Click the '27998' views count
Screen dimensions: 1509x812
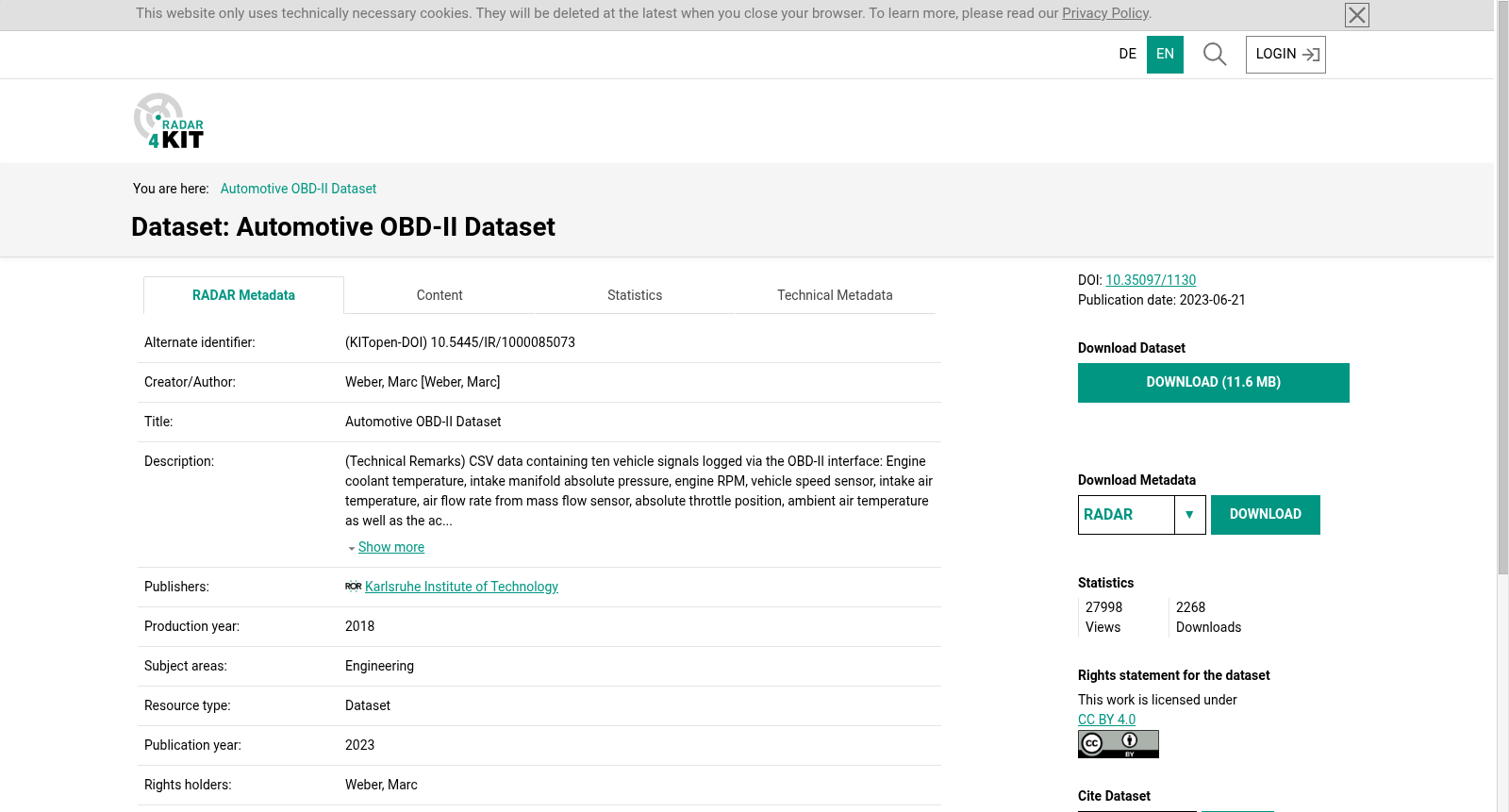click(1103, 607)
